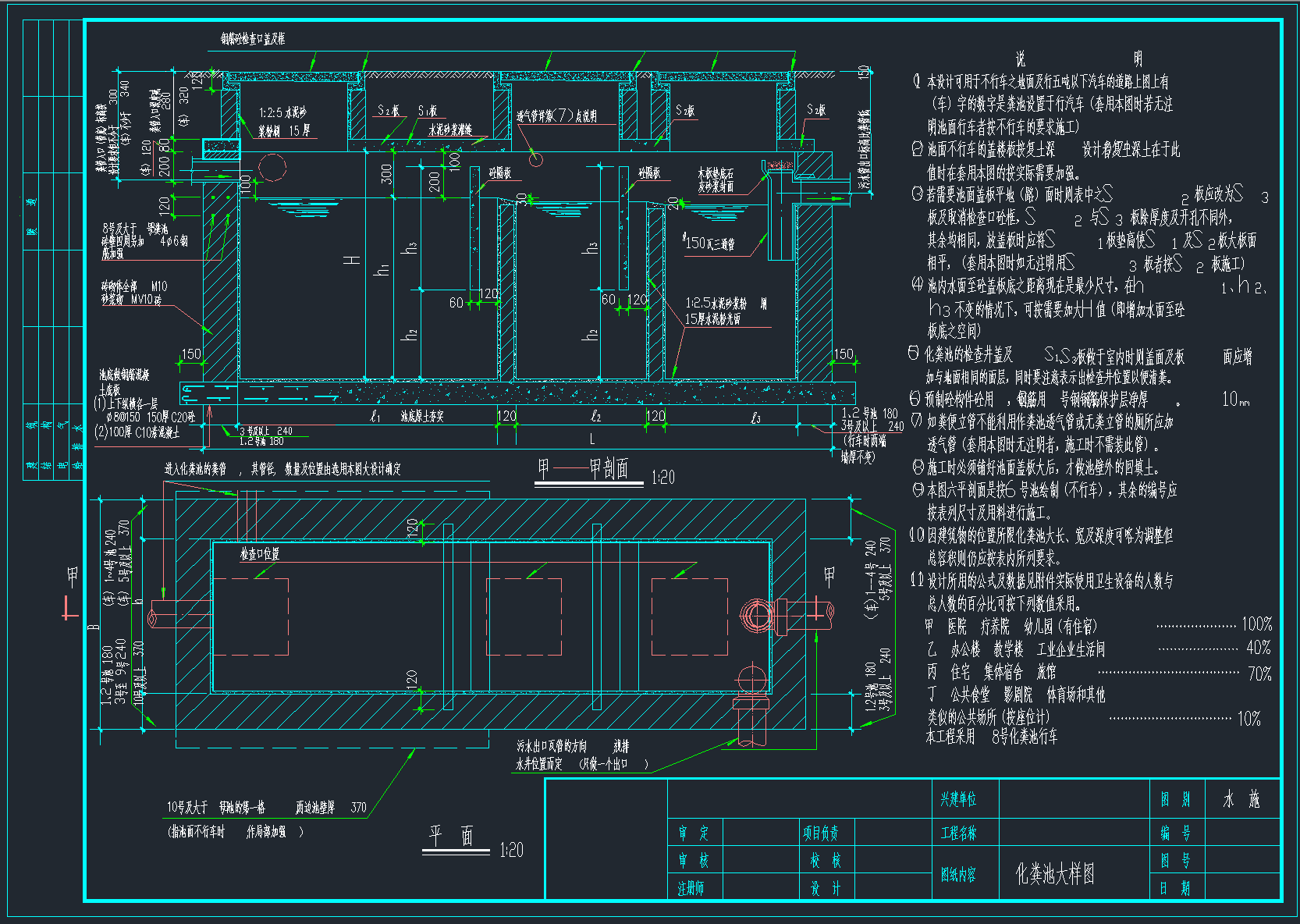Select the '设计' title block label
Viewport: 1300px width, 924px height.
826,888
